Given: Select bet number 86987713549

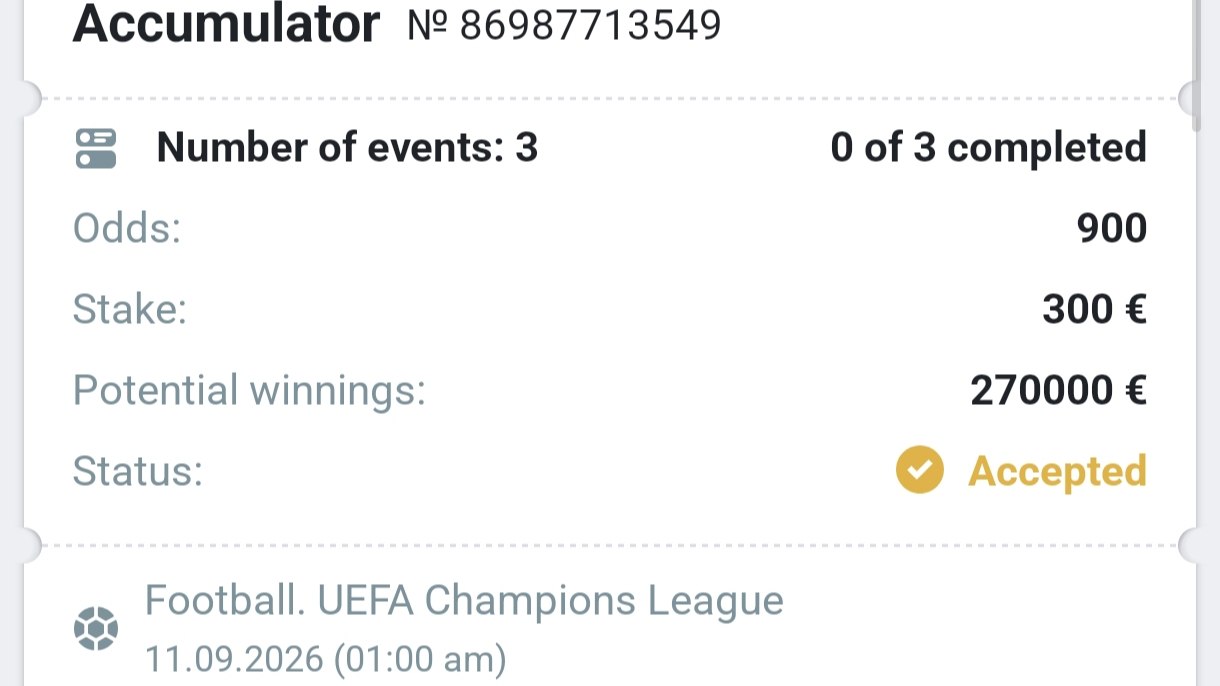Looking at the screenshot, I should (x=564, y=25).
